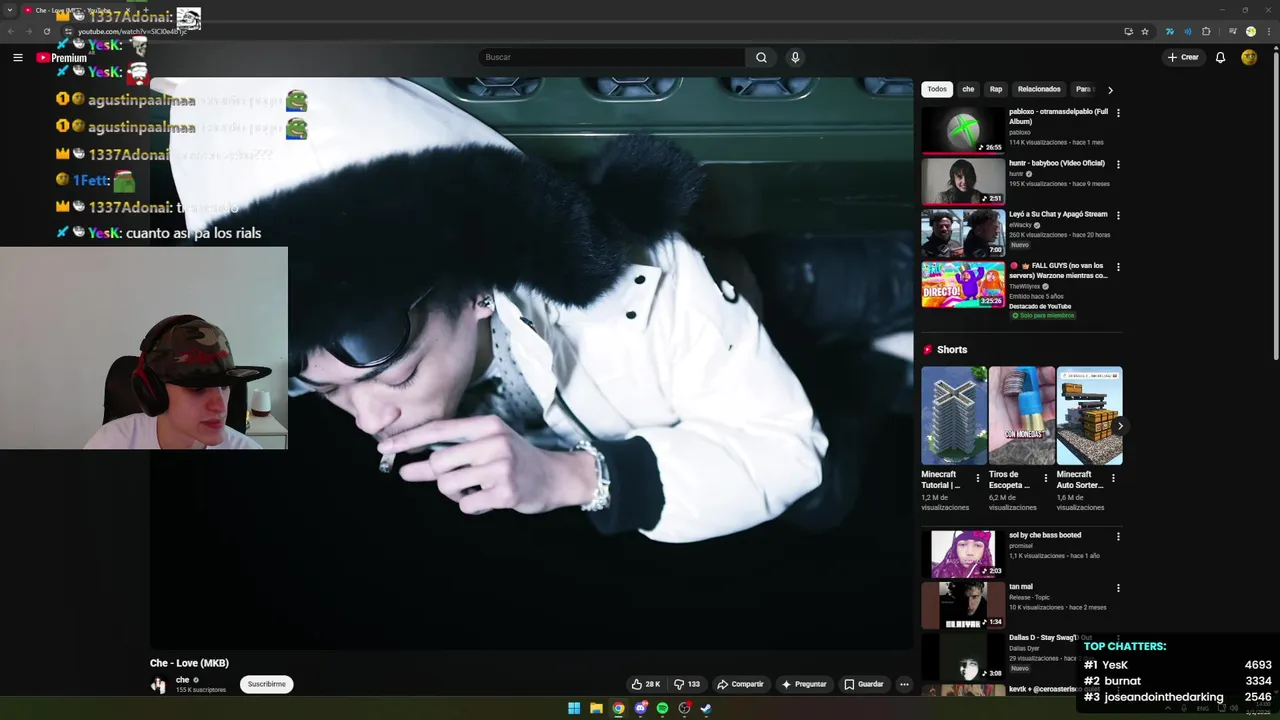Open the YouTube hamburger guide menu

tap(17, 58)
